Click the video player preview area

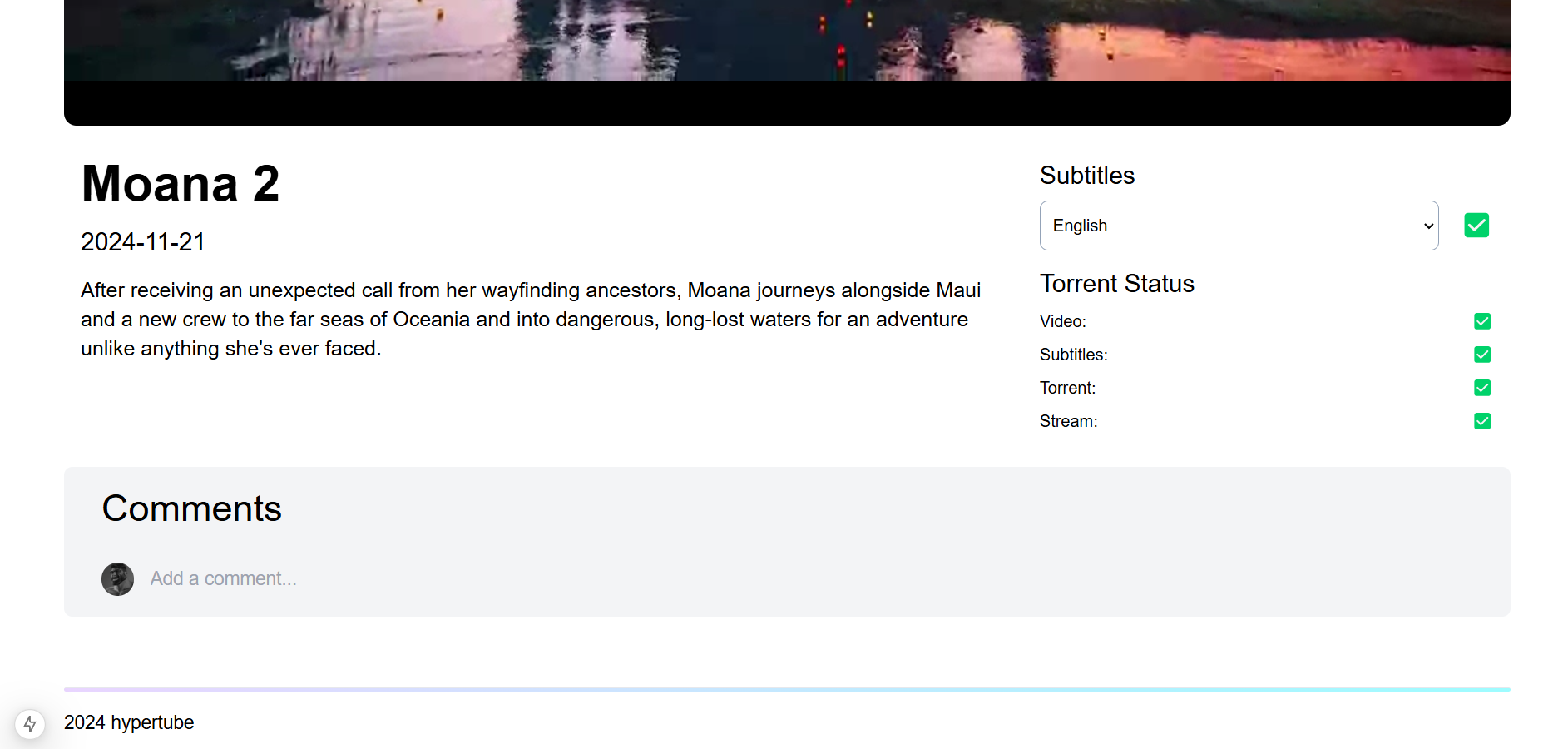pos(787,62)
